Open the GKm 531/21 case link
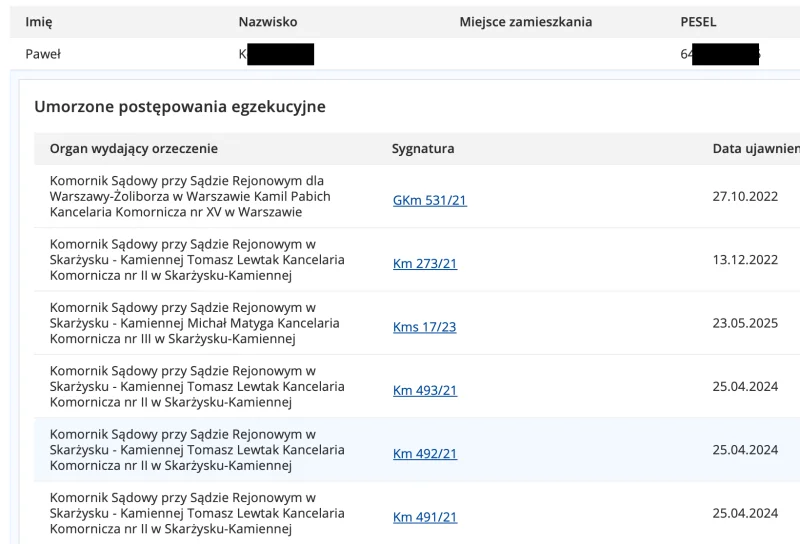This screenshot has height=544, width=800. (x=429, y=200)
